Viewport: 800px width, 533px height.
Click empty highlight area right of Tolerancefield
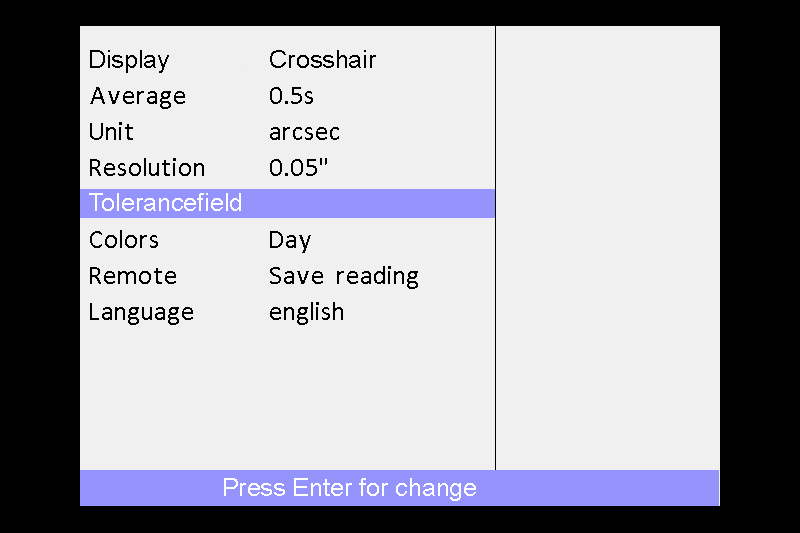tap(368, 204)
